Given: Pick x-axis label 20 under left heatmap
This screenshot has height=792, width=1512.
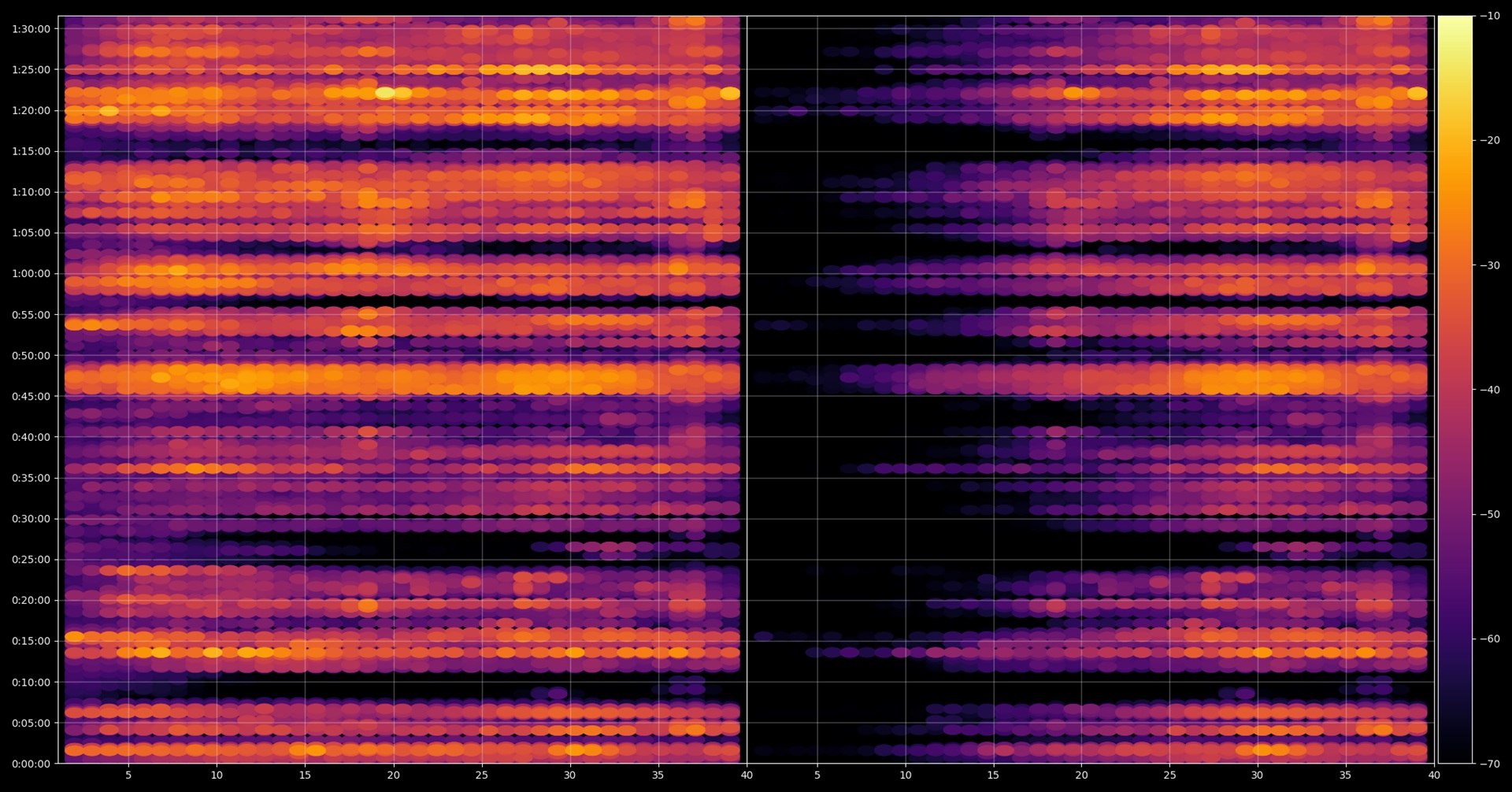Looking at the screenshot, I should [393, 775].
